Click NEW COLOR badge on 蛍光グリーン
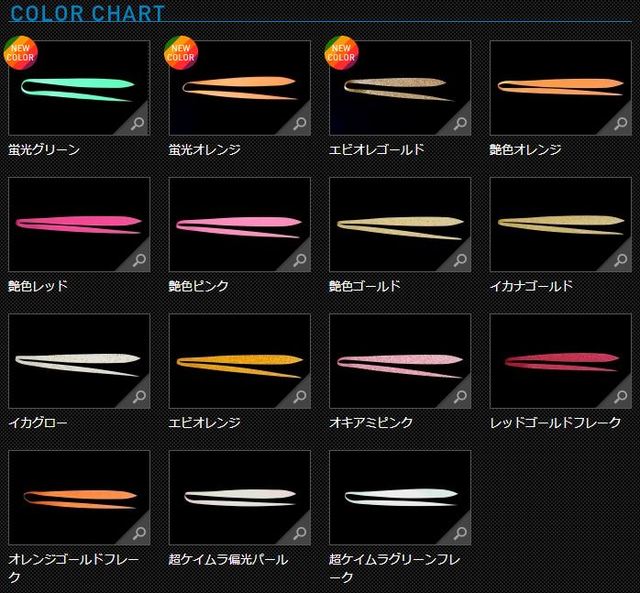 [20, 53]
